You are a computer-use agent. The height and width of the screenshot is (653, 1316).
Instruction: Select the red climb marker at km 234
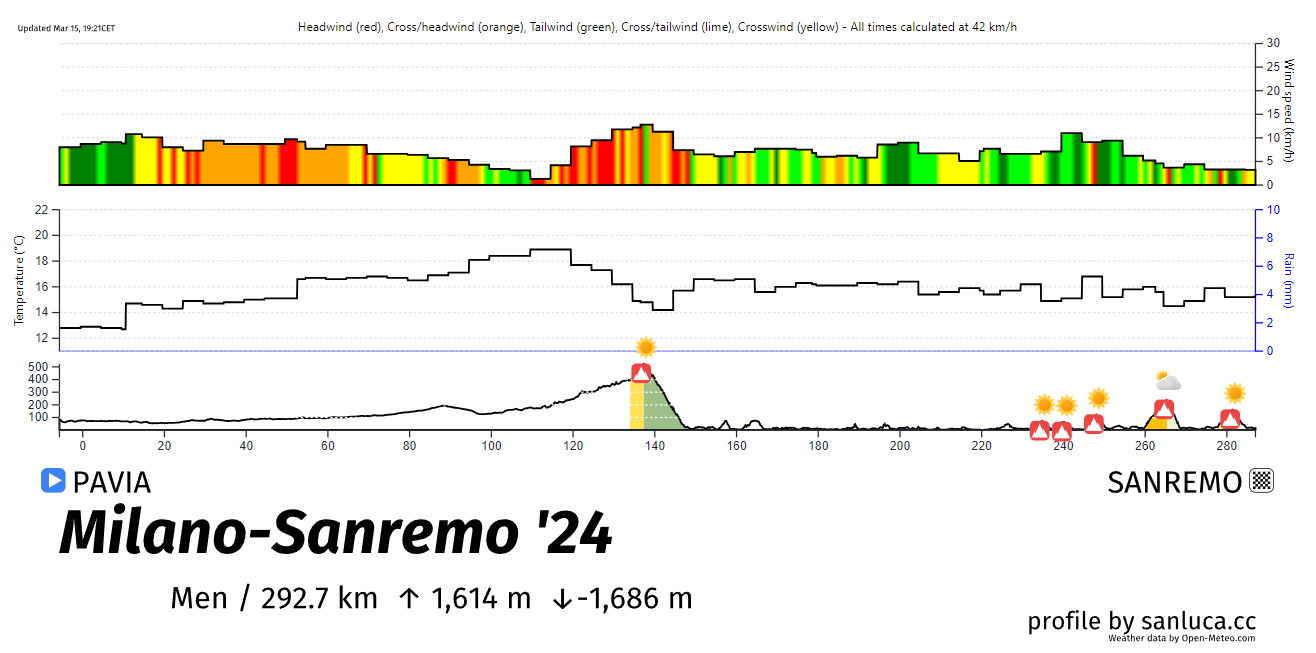click(1040, 431)
